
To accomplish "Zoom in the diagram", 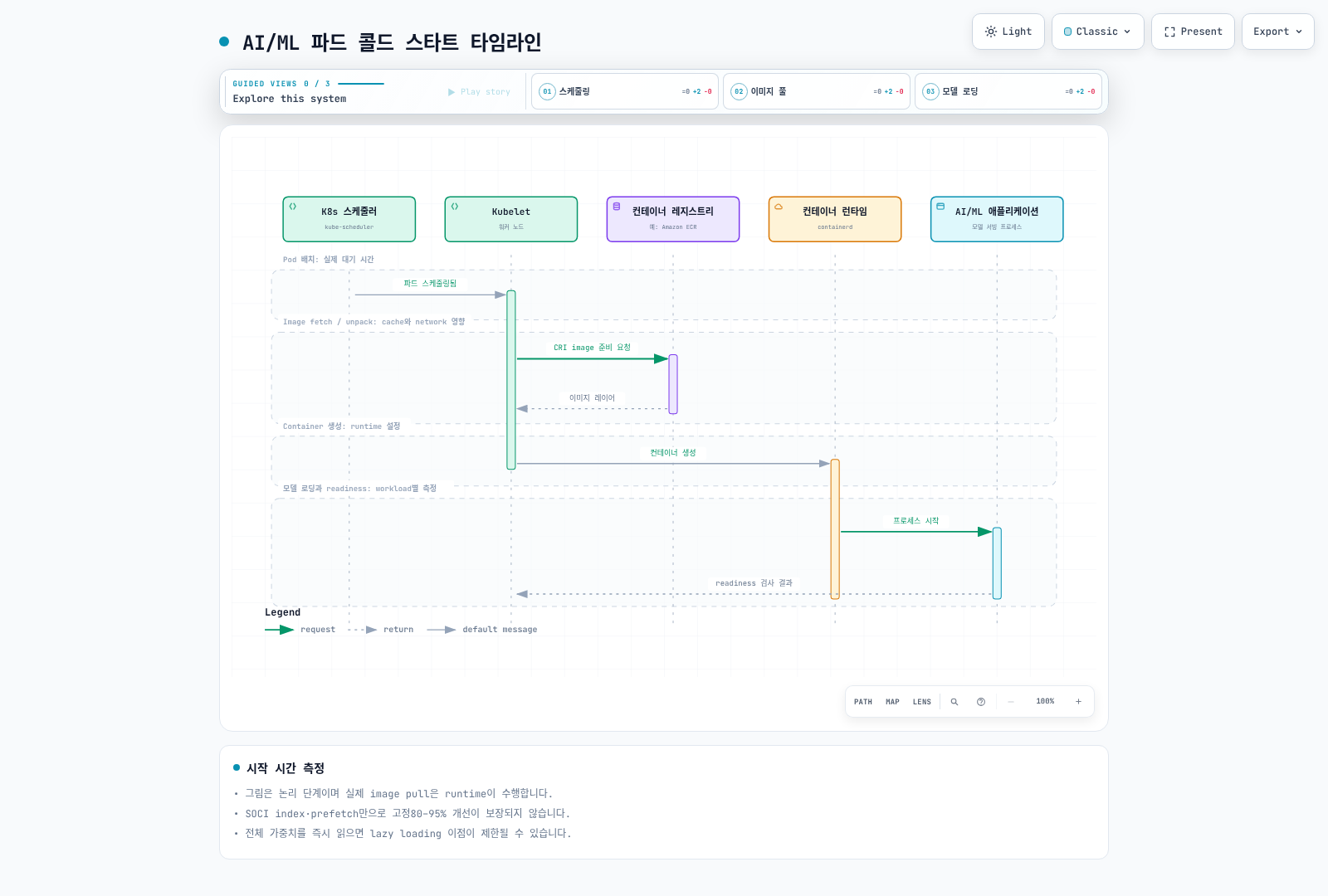I will [1079, 702].
